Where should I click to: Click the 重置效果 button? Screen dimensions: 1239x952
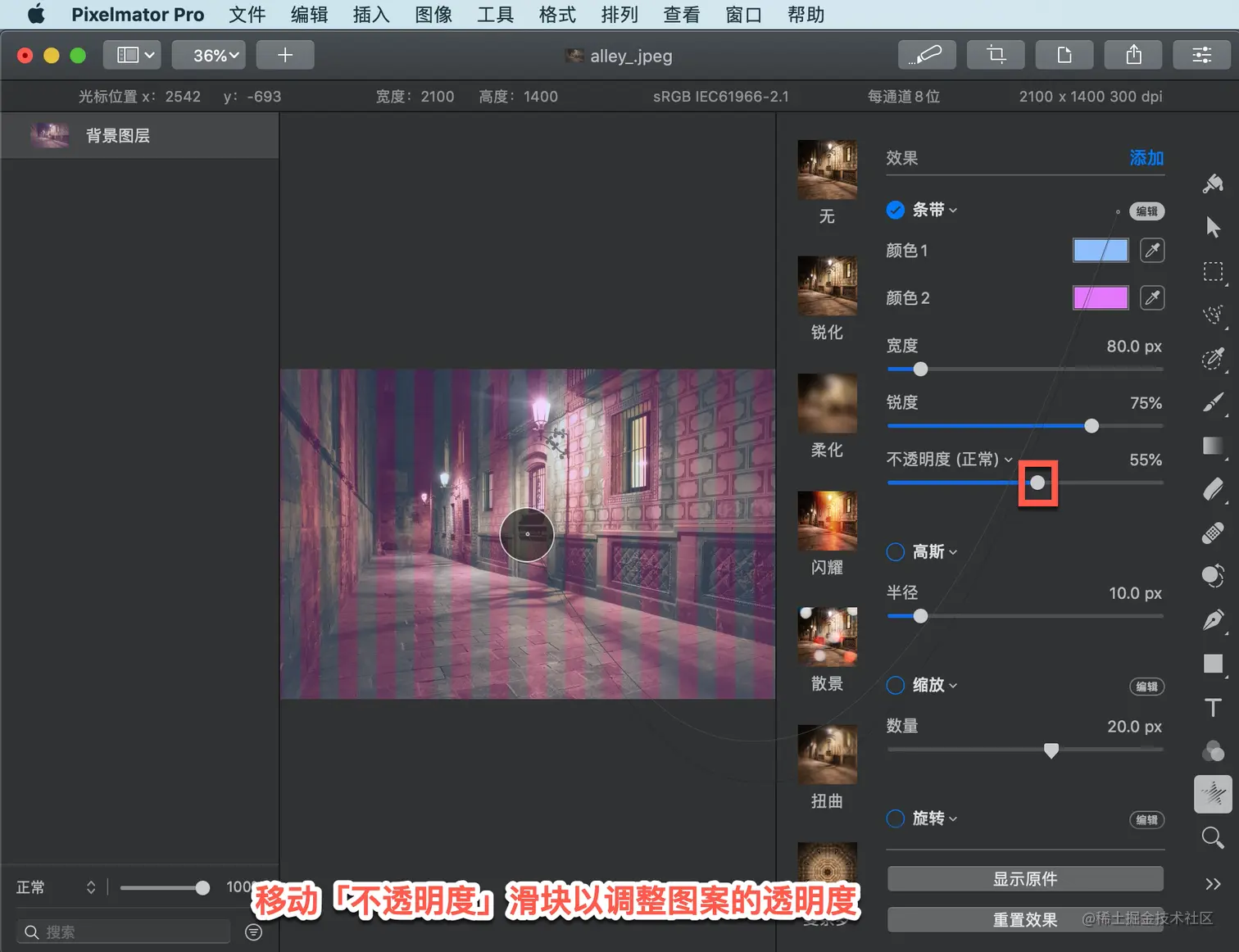[1025, 920]
